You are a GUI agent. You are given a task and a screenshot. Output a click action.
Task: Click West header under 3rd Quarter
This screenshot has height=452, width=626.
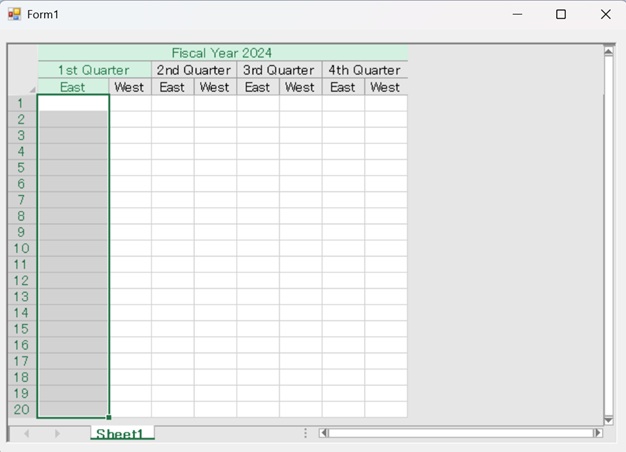coord(301,87)
